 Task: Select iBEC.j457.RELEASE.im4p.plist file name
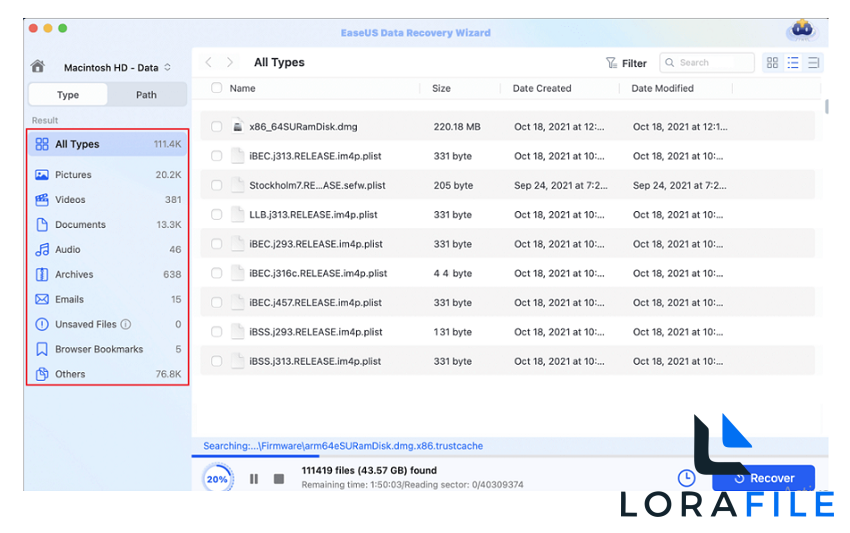[x=315, y=303]
